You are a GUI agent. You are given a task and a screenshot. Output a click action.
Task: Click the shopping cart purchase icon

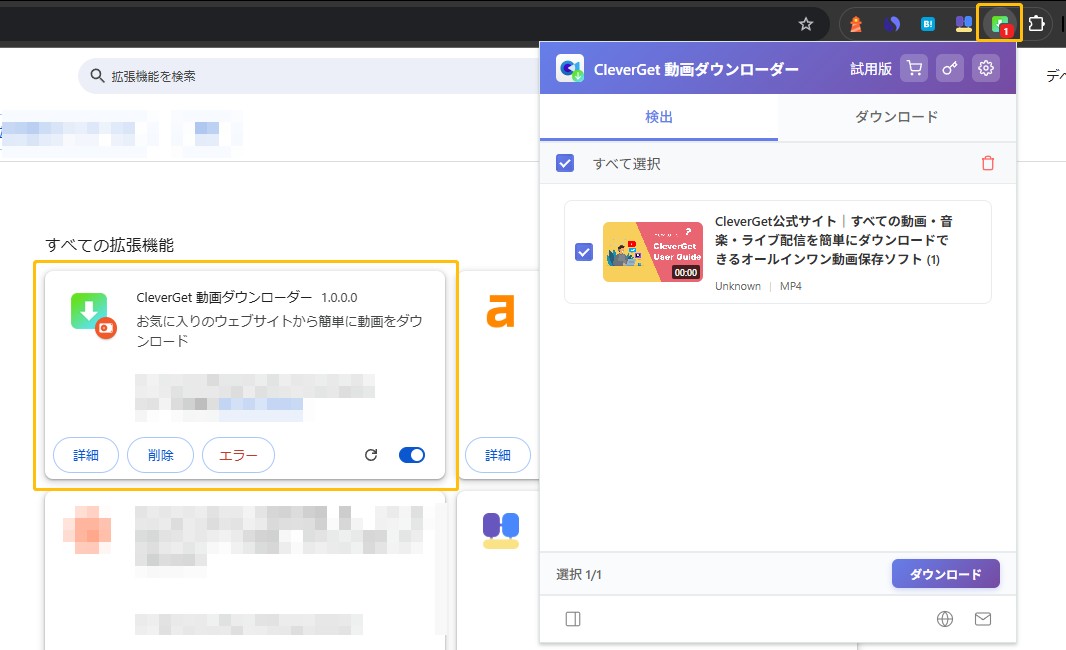(x=914, y=68)
